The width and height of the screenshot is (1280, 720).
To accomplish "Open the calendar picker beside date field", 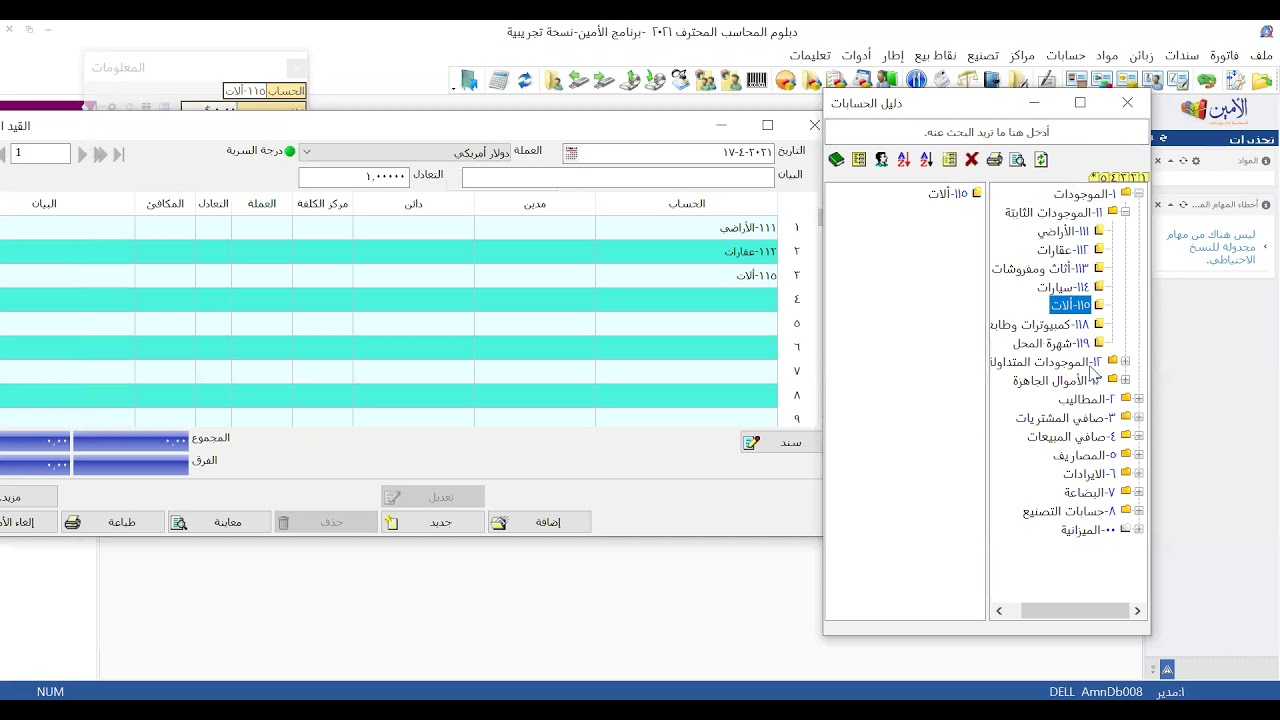I will tap(571, 153).
